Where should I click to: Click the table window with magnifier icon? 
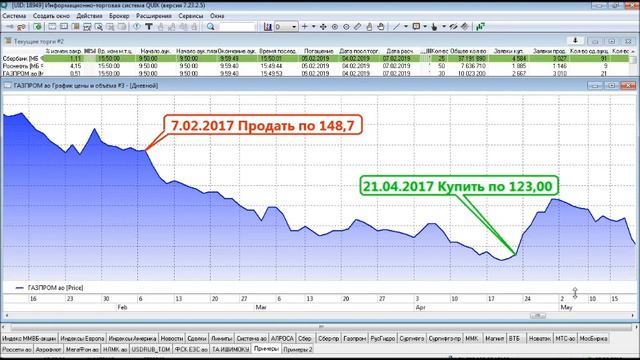99,27
